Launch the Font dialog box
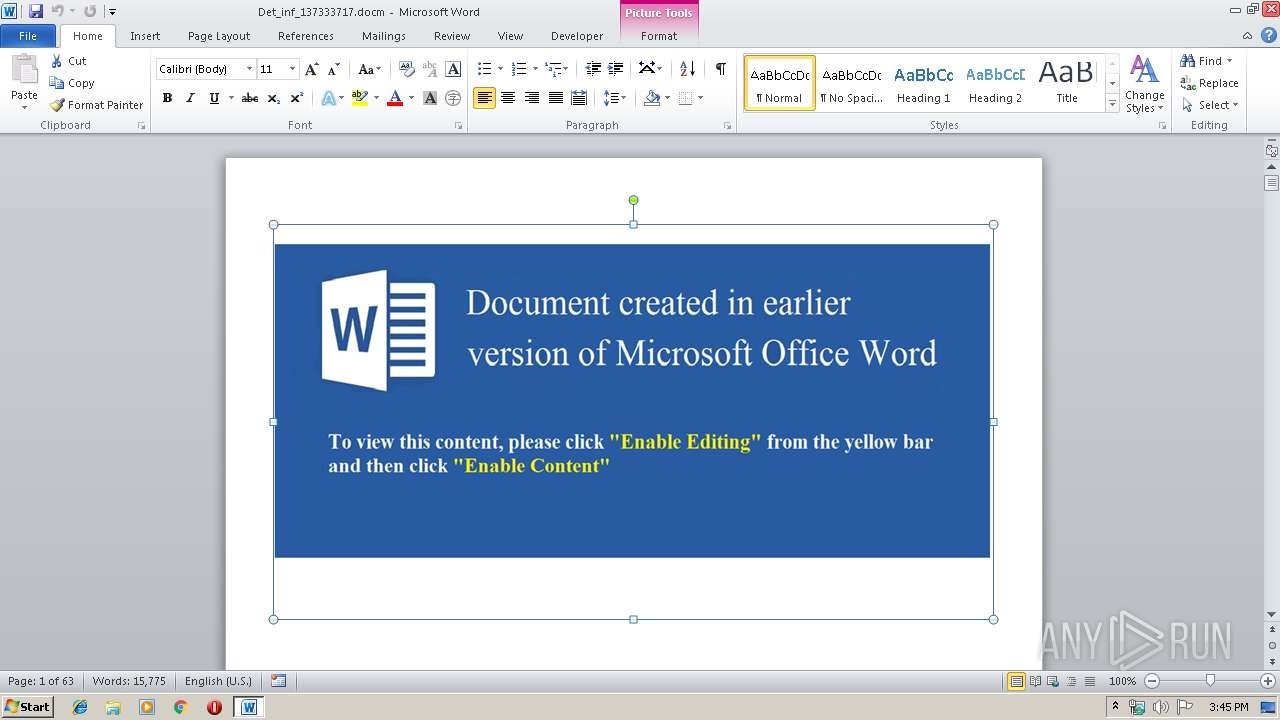The width and height of the screenshot is (1280, 720). point(459,126)
